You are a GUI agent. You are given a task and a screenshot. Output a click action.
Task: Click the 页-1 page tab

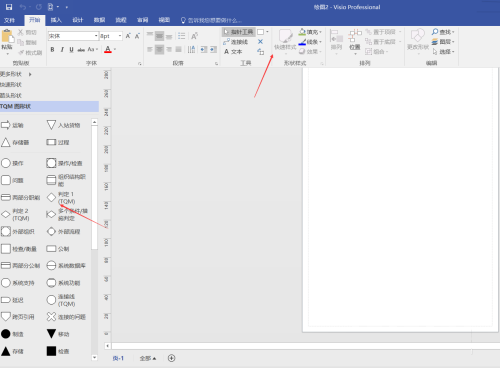pos(118,358)
